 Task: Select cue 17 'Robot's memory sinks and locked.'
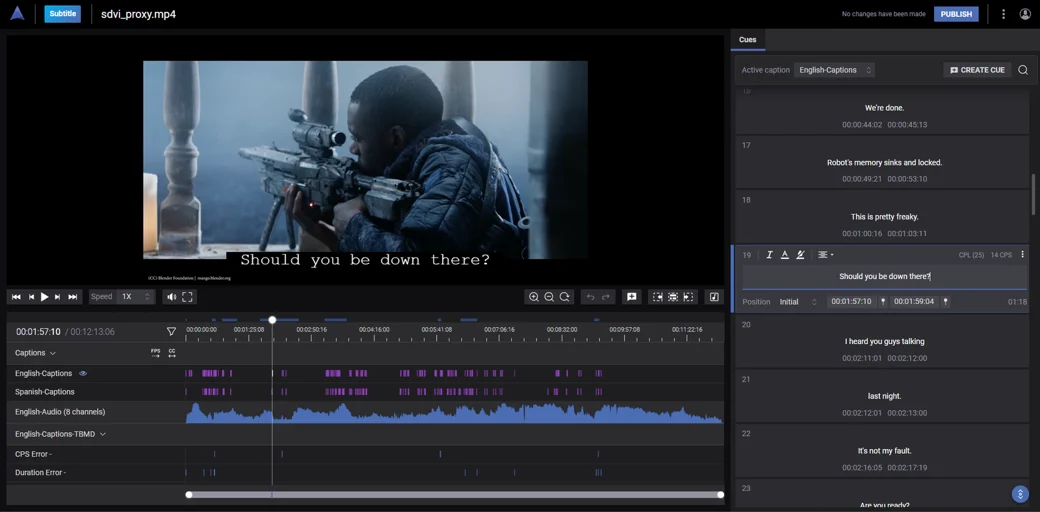click(884, 162)
